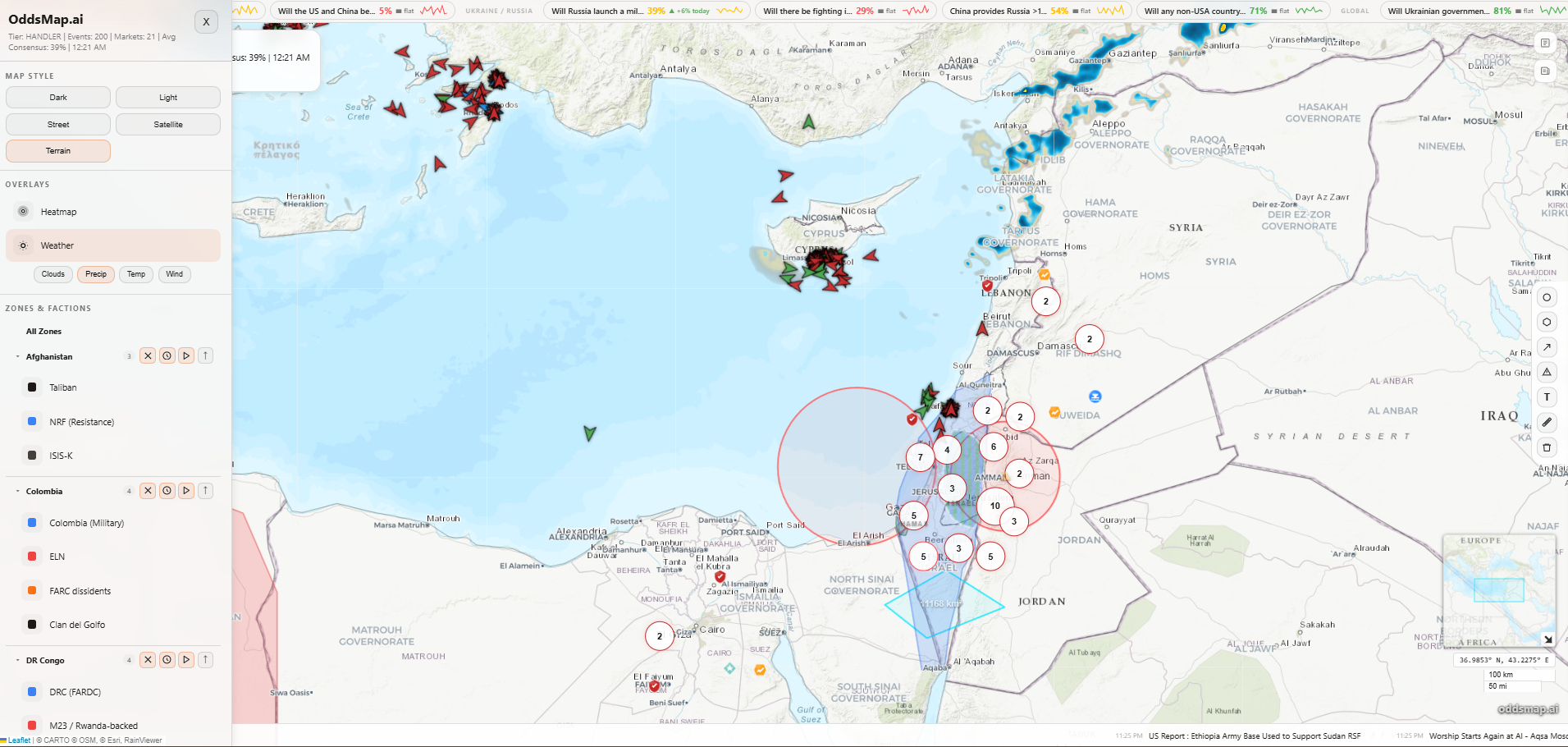Select the polygon drawing tool
1568x747 pixels.
(1547, 322)
